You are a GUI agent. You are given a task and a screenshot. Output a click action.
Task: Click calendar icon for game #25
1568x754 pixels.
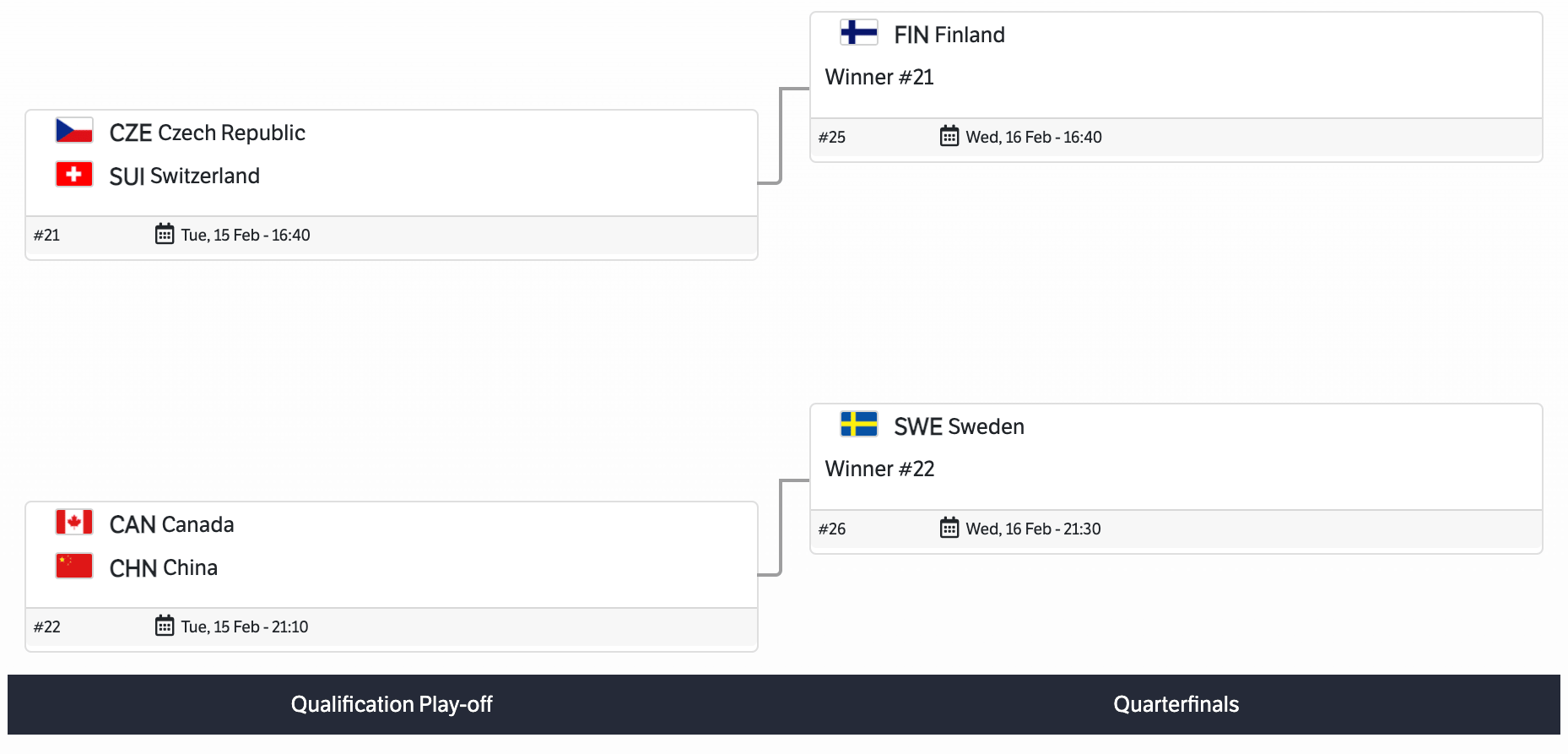(x=949, y=136)
